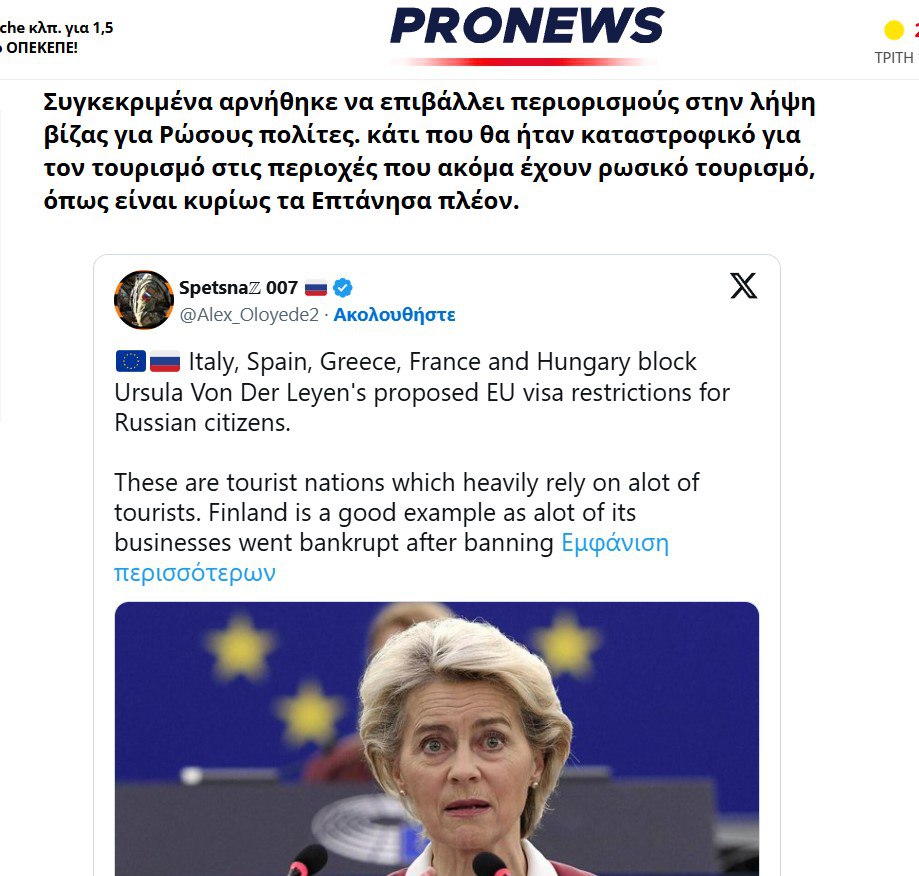Click the Russian flag emoji starting the tweet
Image resolution: width=919 pixels, height=876 pixels.
click(x=165, y=362)
